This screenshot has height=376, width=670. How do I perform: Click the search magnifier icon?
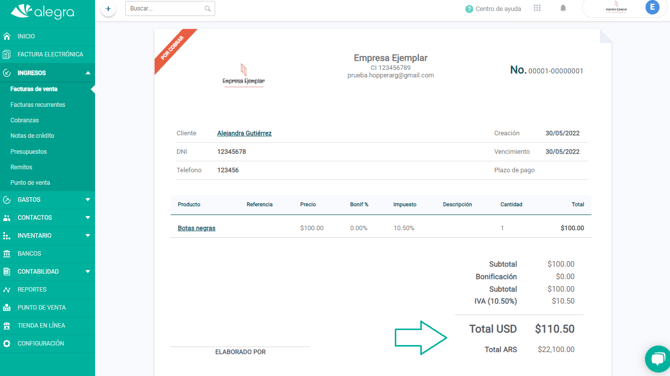click(207, 9)
